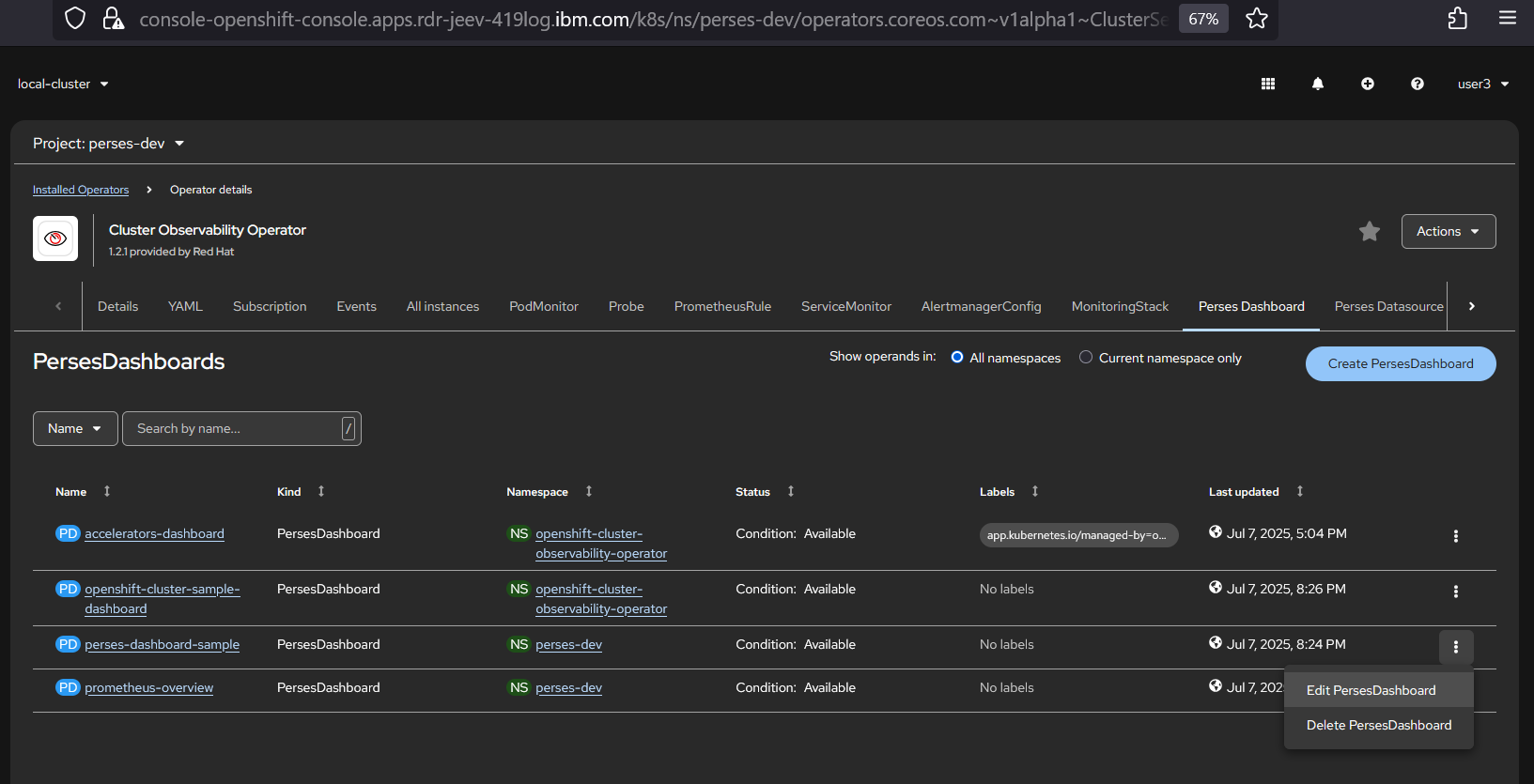1534x784 pixels.
Task: Click the Search by name field
Action: pos(235,428)
